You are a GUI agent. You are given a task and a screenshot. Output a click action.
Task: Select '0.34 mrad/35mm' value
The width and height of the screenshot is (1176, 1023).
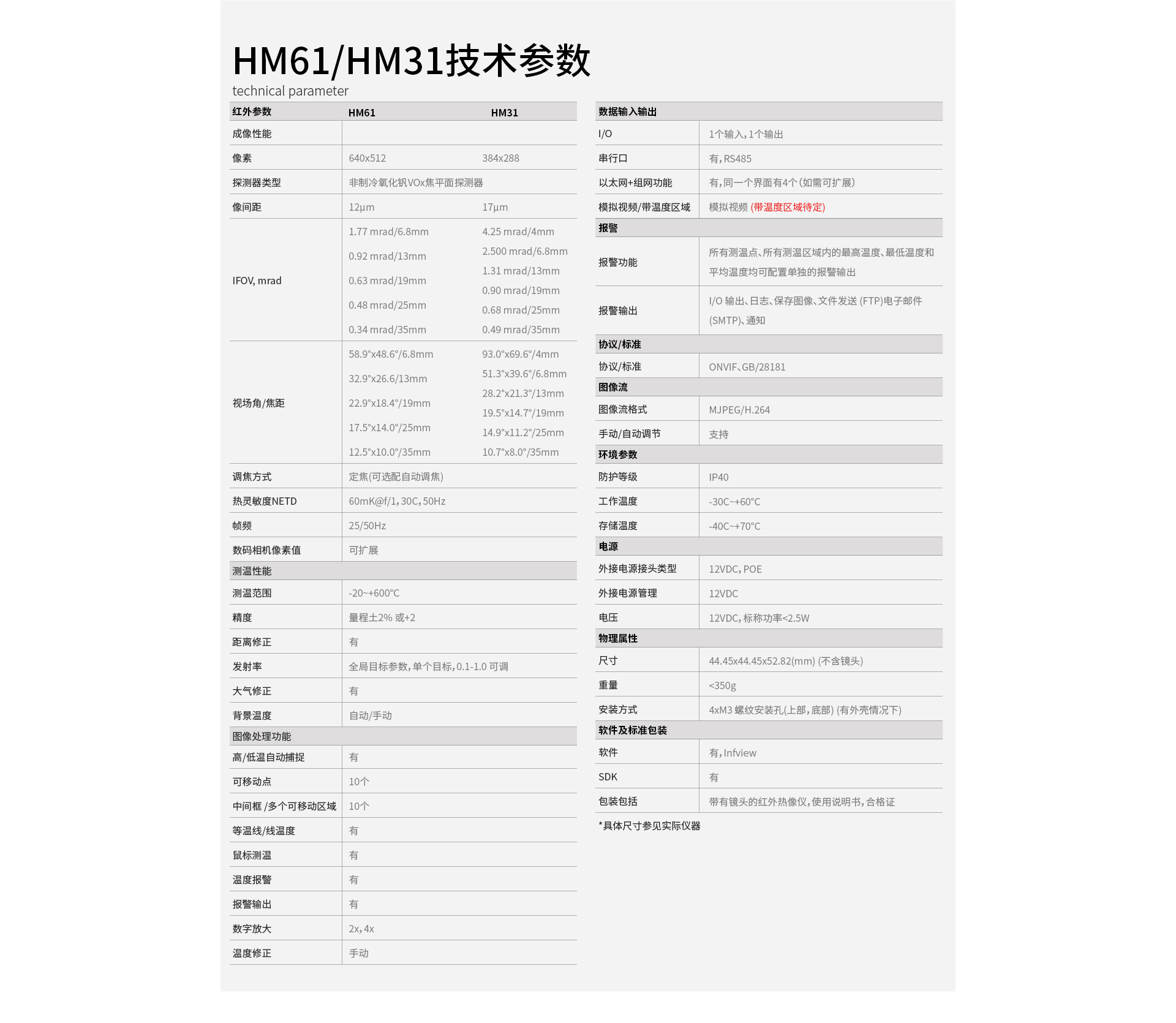387,330
